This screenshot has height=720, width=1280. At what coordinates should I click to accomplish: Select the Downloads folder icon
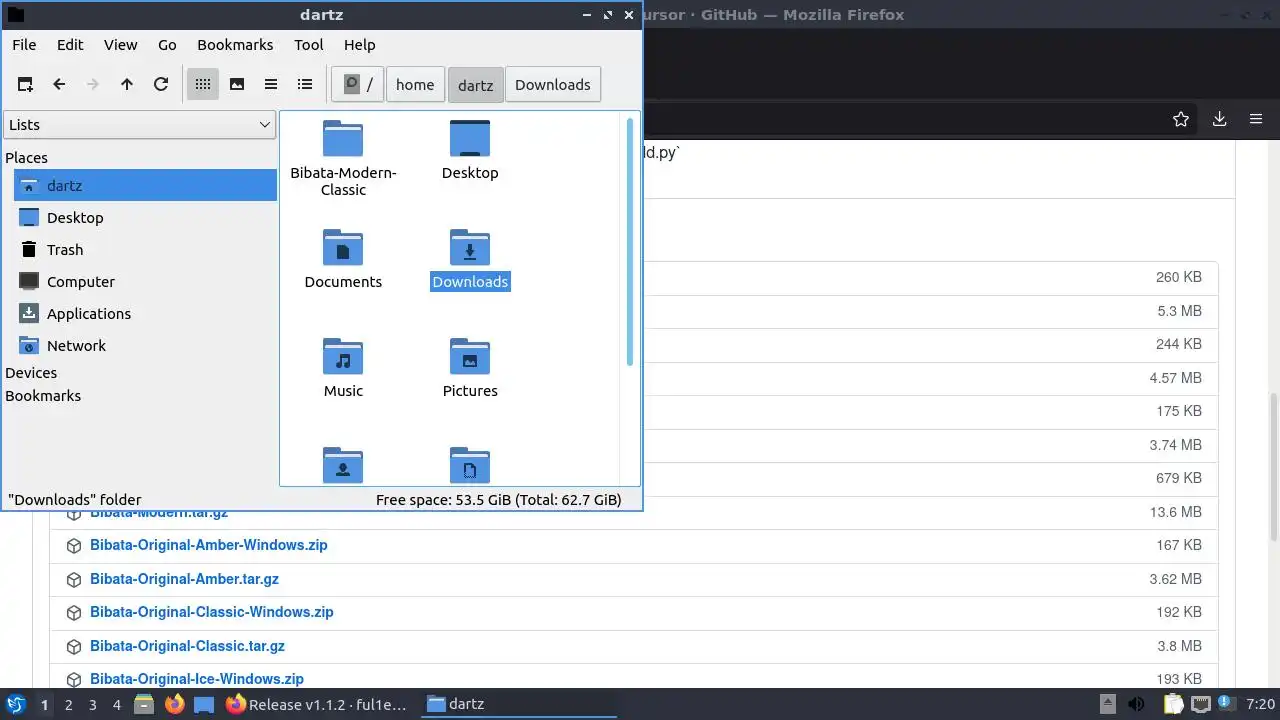coord(470,248)
